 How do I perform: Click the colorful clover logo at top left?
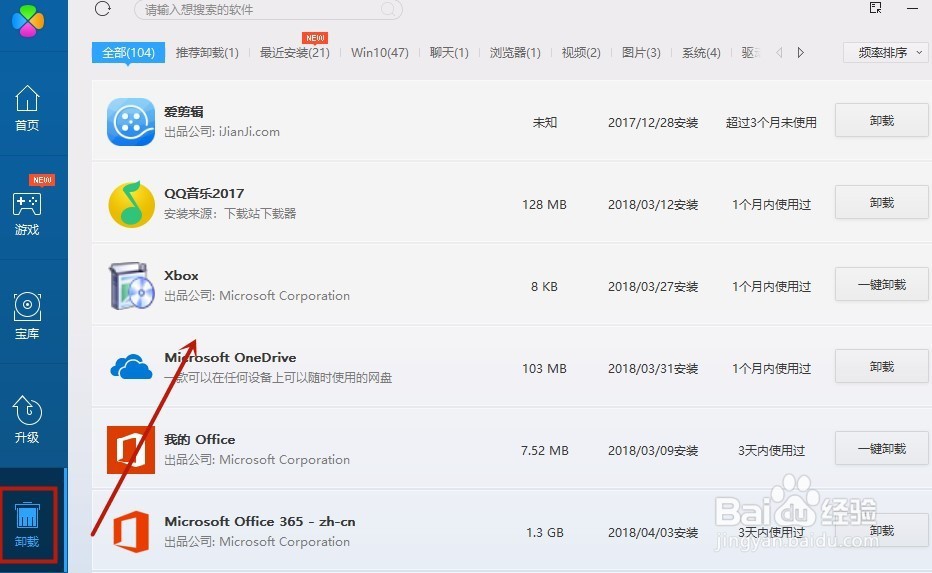[x=28, y=21]
